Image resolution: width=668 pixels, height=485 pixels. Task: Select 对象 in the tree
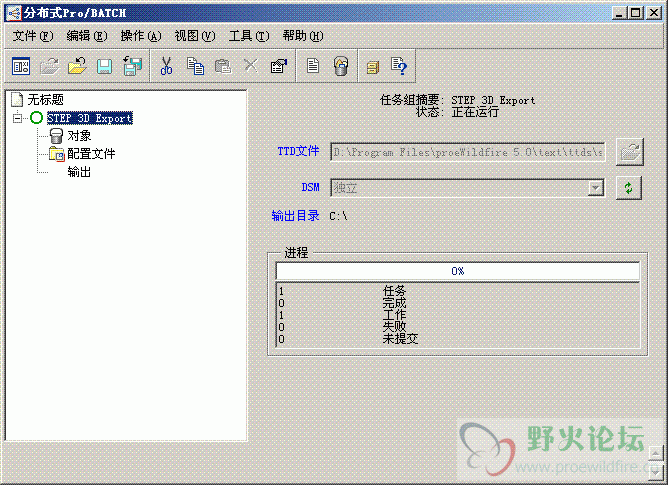tap(79, 136)
